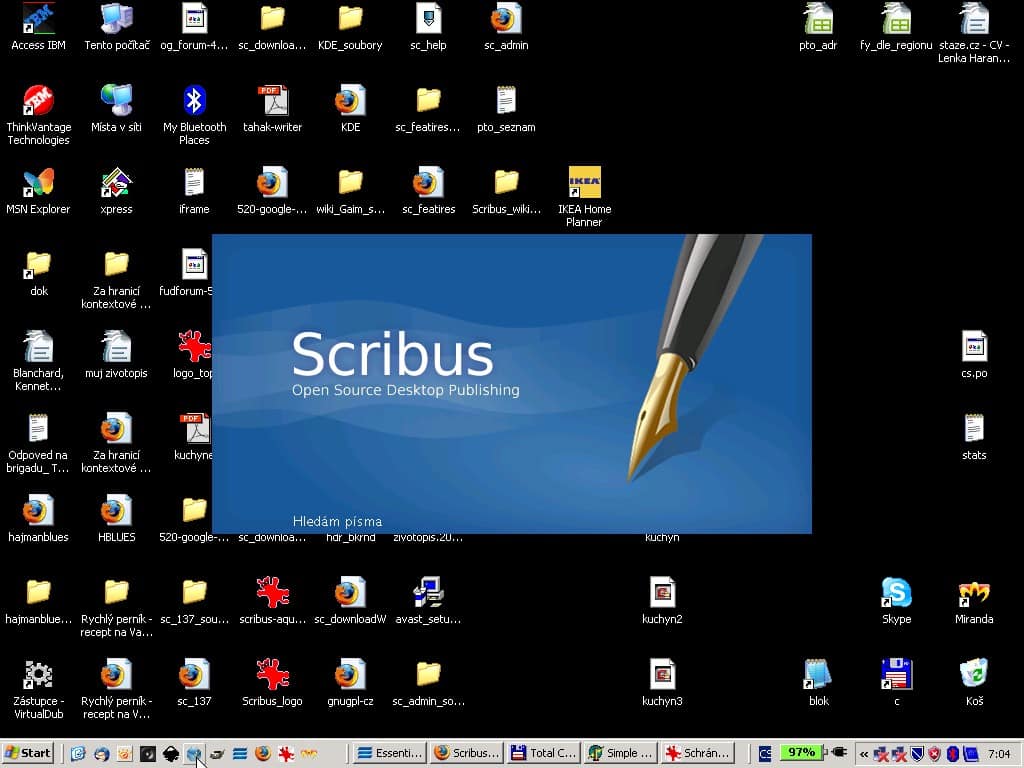This screenshot has width=1024, height=768.
Task: Open the og_forum-4... desktop file
Action: tap(195, 26)
